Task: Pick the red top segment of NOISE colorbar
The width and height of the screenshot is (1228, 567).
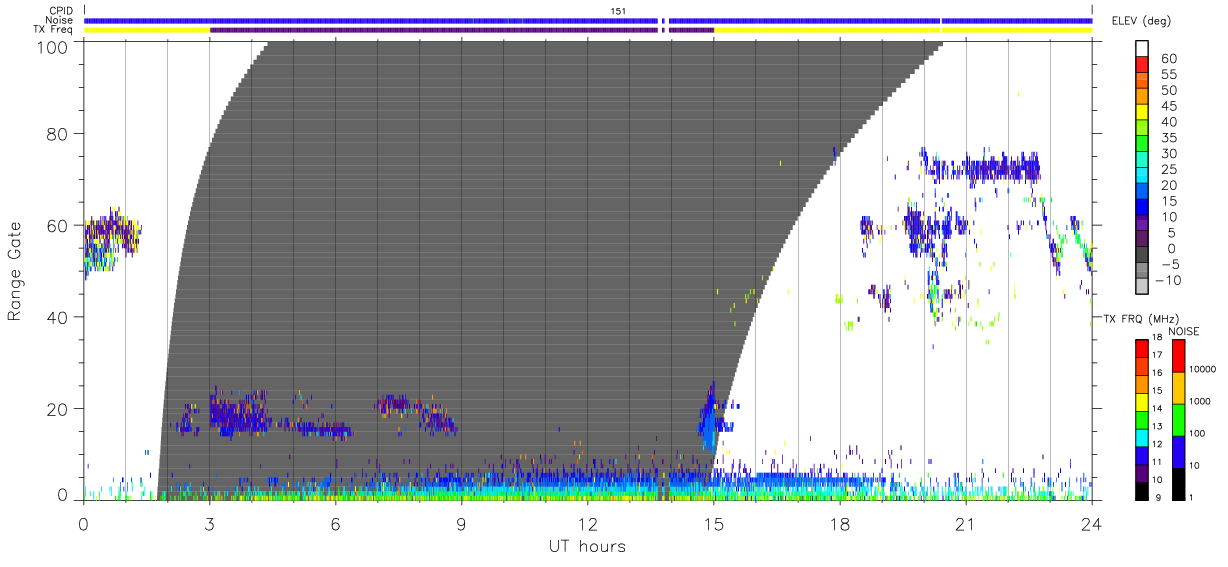Action: click(x=1178, y=355)
